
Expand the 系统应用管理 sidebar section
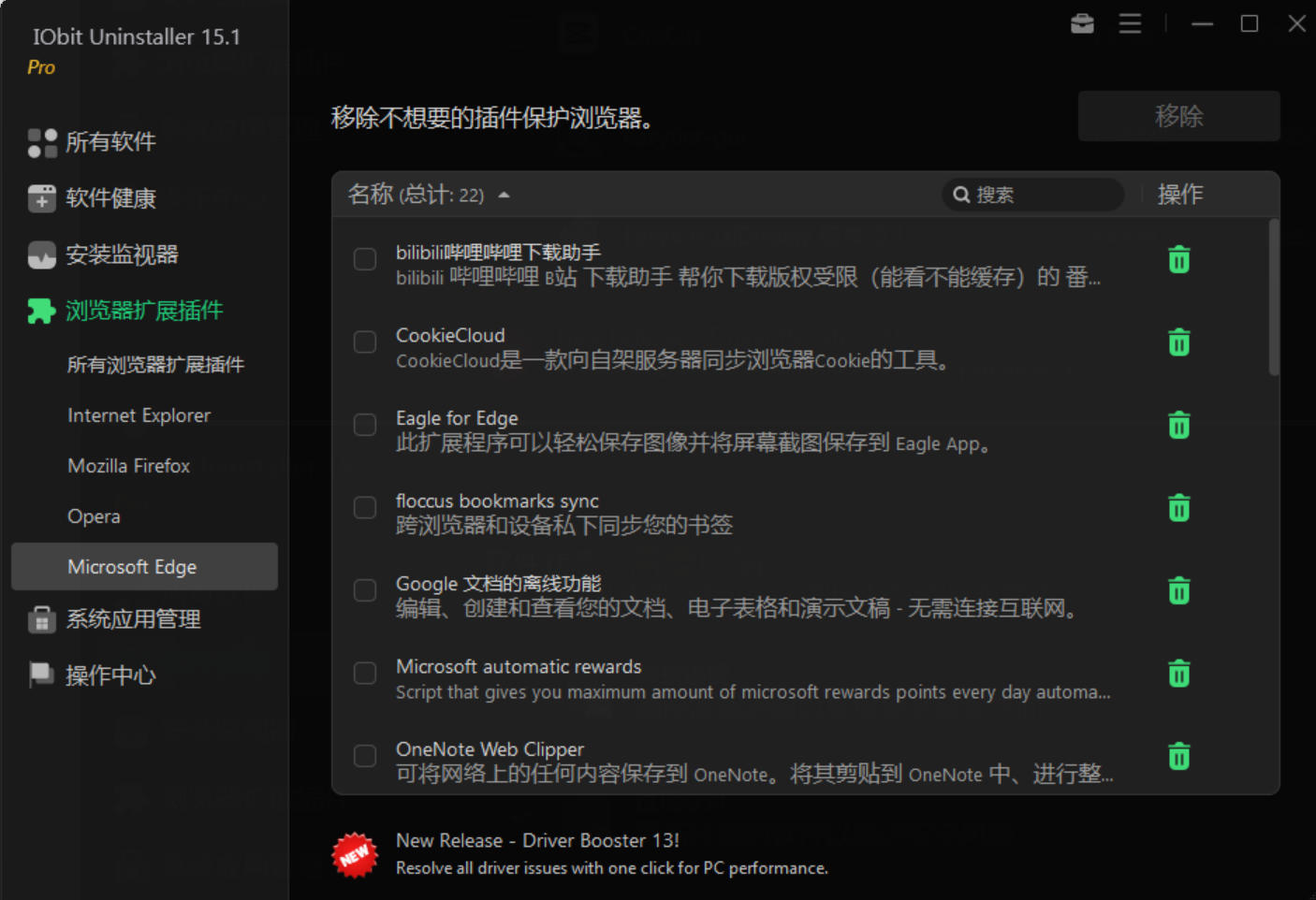(133, 619)
